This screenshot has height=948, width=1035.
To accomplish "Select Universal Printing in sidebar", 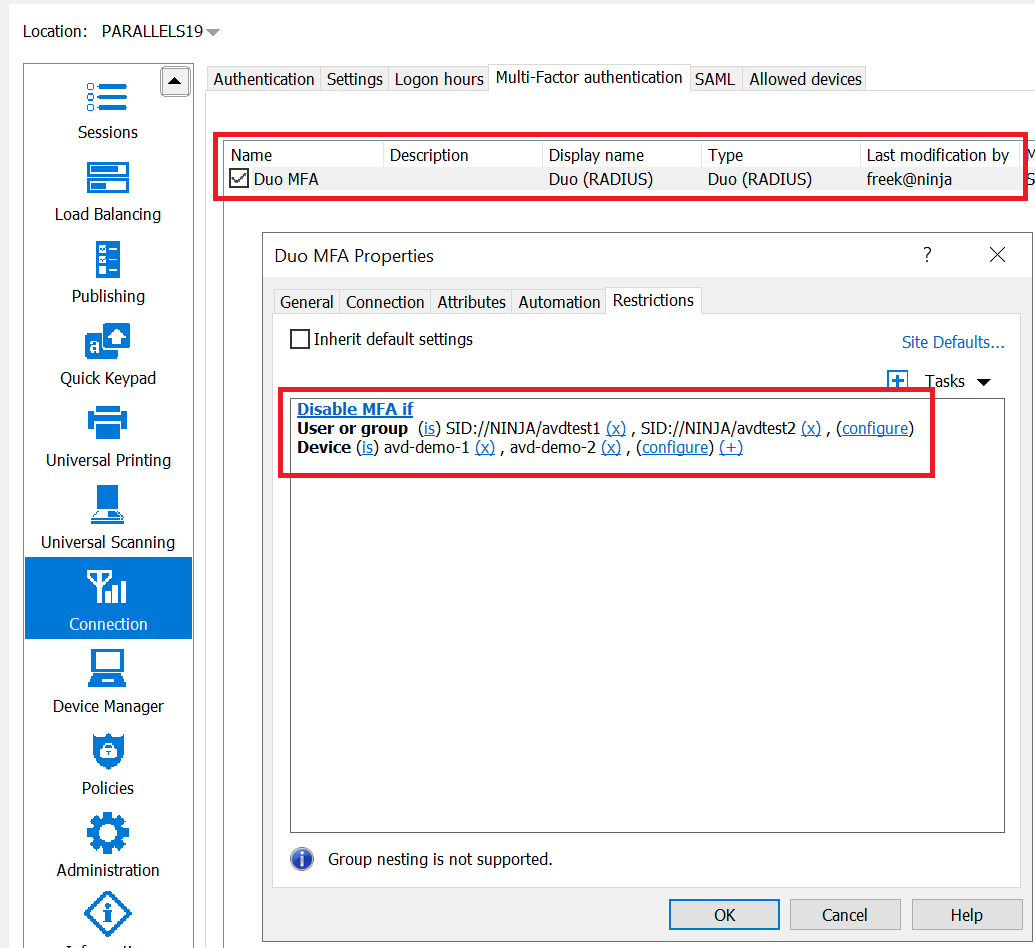I will point(108,437).
